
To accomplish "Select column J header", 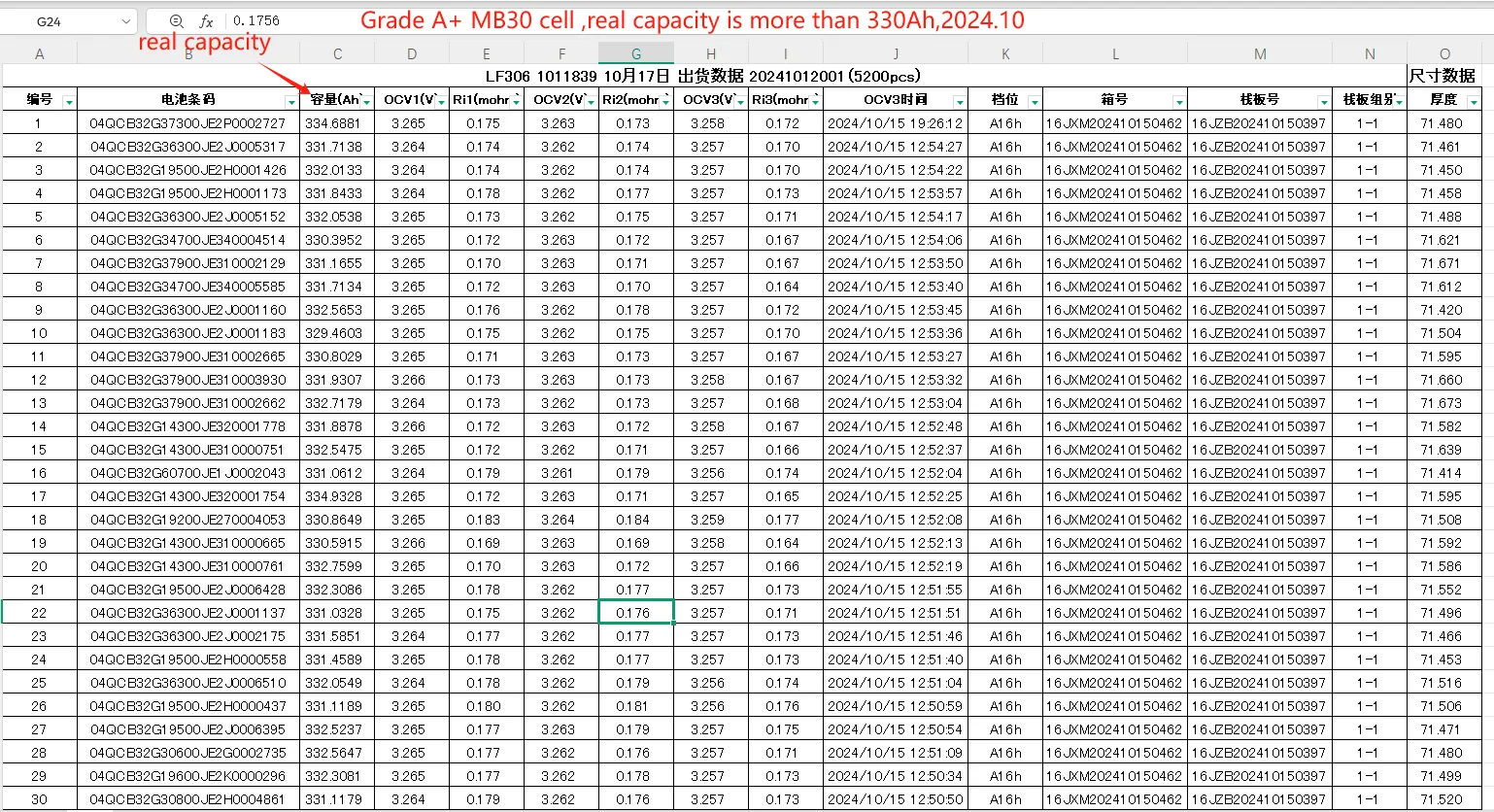I will click(x=896, y=54).
